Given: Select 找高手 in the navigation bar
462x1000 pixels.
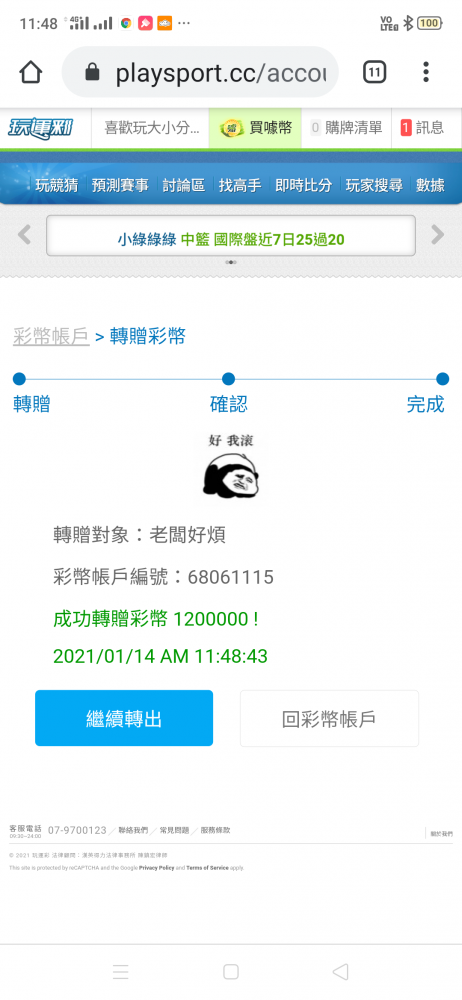Looking at the screenshot, I should click(x=239, y=186).
